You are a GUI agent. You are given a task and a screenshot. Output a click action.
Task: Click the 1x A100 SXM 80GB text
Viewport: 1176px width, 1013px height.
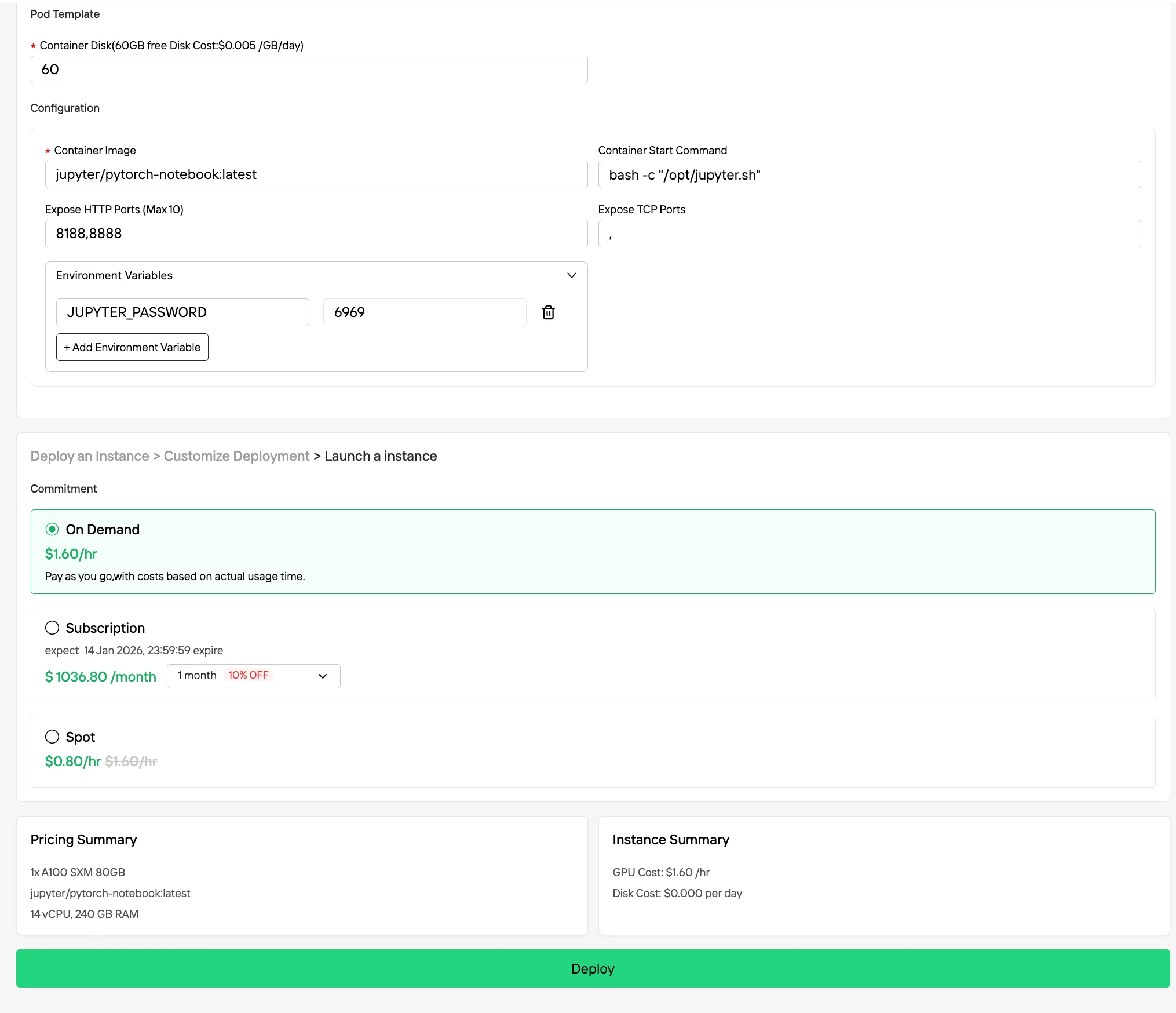78,872
